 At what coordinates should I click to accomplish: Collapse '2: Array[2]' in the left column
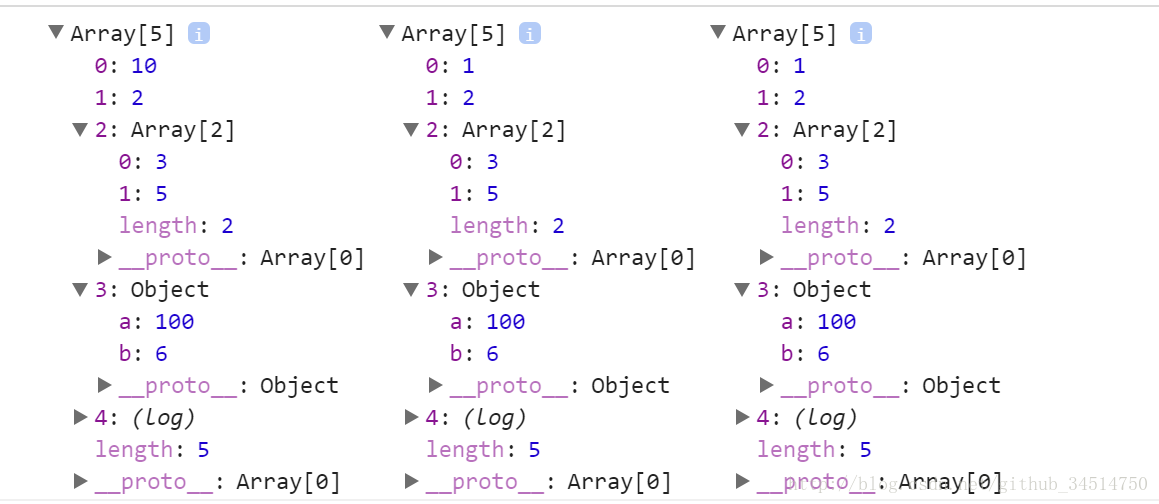[x=80, y=129]
